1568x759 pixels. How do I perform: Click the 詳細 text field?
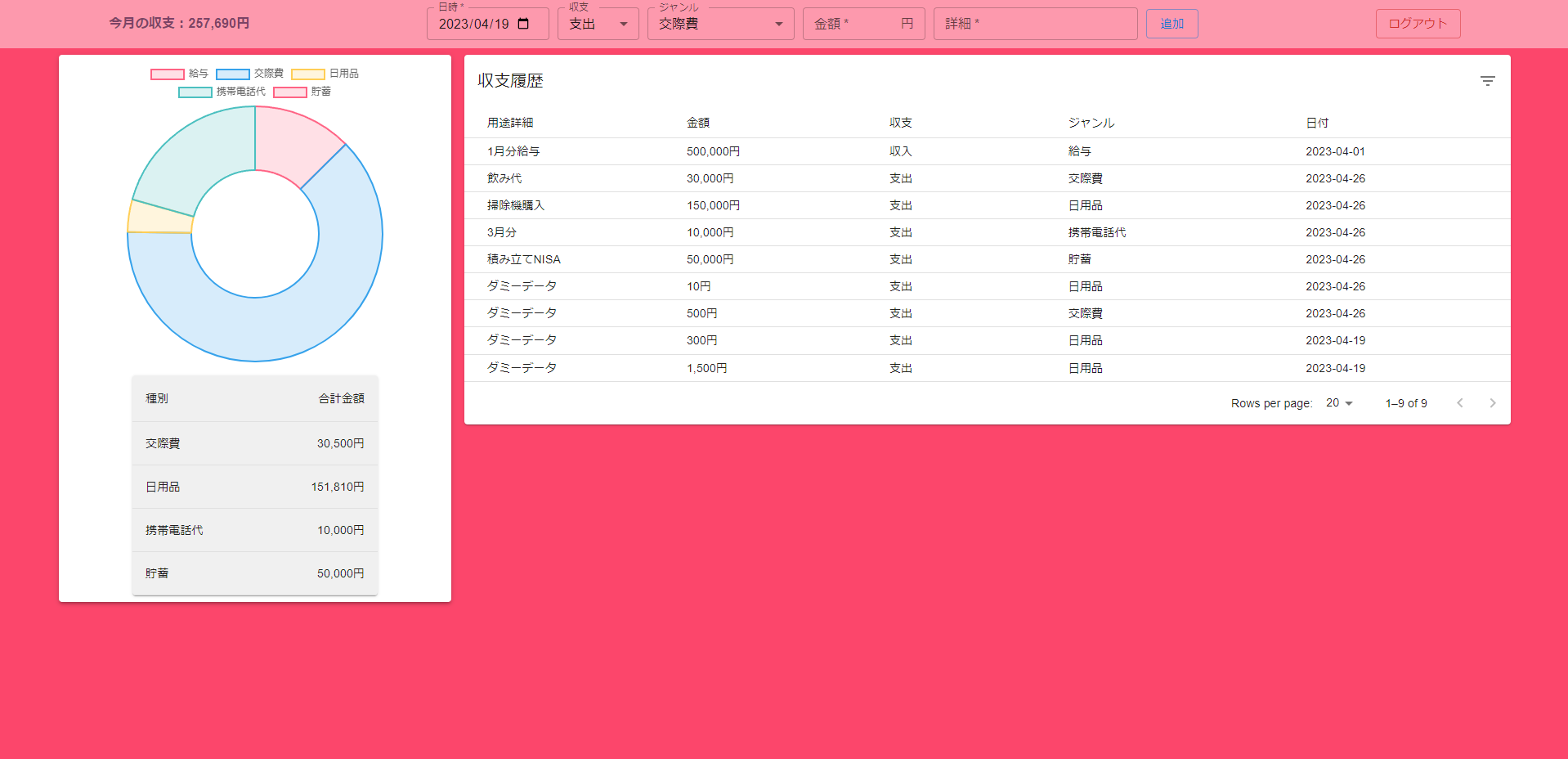(x=1034, y=24)
